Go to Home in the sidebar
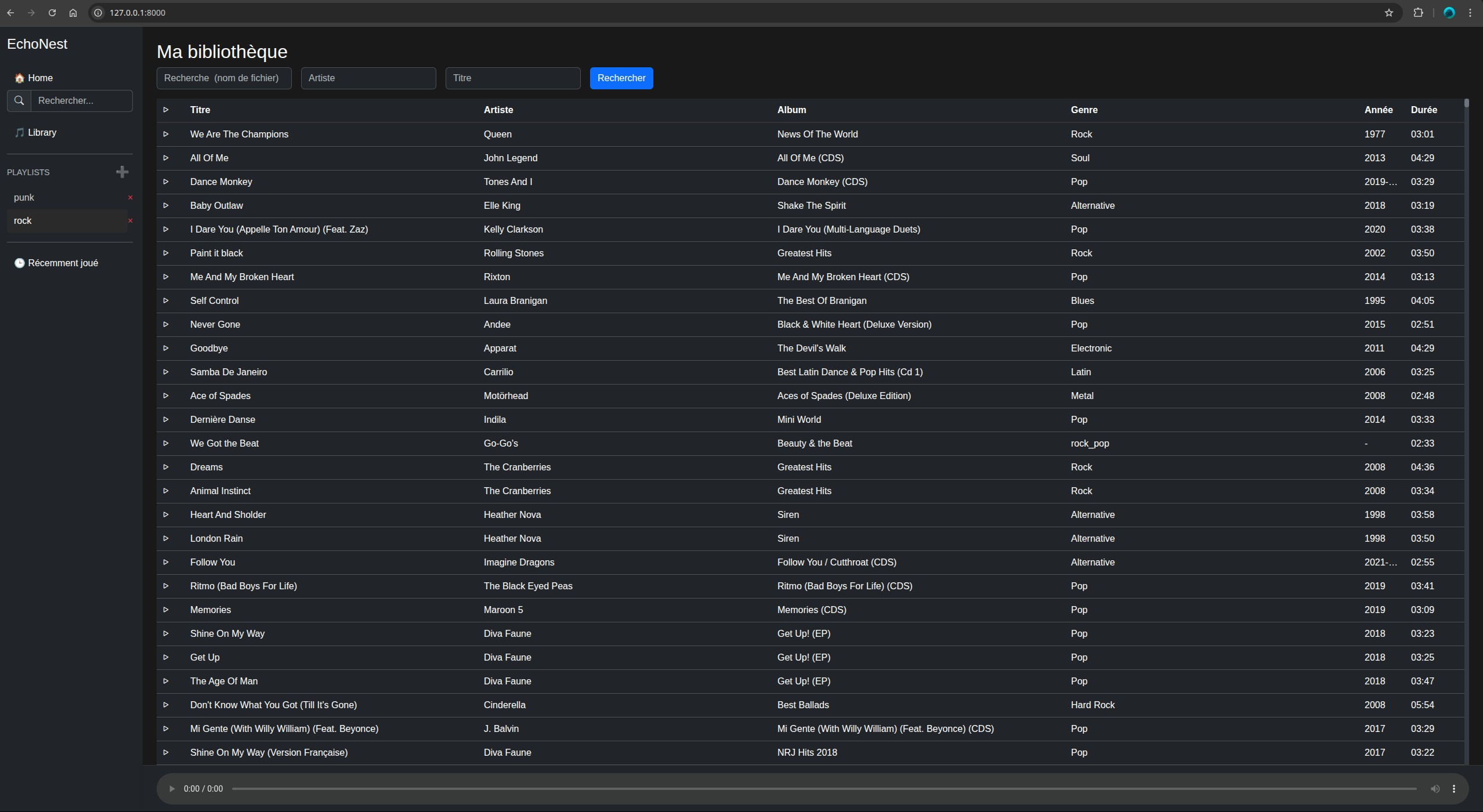1483x812 pixels. [34, 78]
